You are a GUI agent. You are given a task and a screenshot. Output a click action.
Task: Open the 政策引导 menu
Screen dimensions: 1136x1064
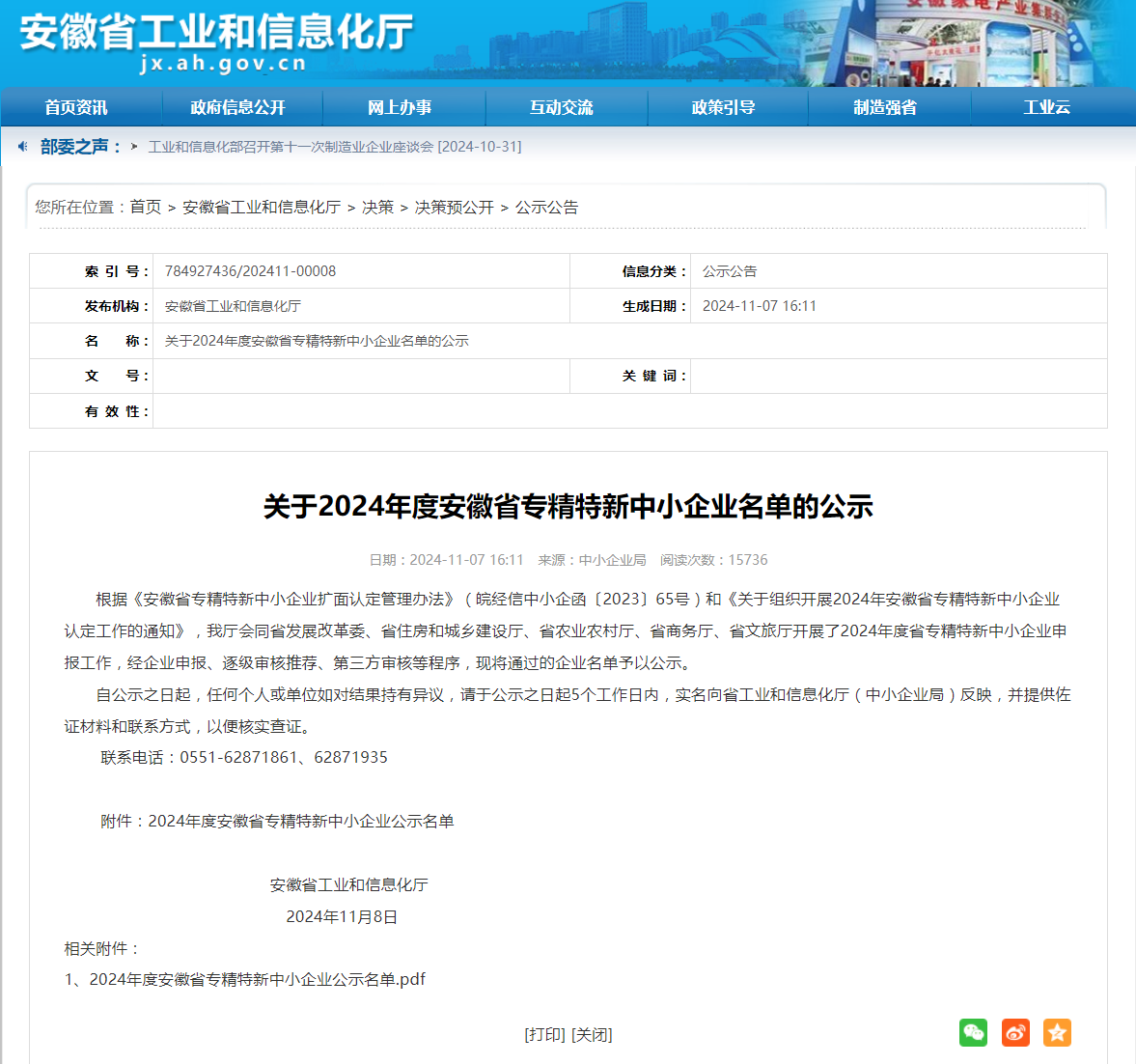(723, 107)
